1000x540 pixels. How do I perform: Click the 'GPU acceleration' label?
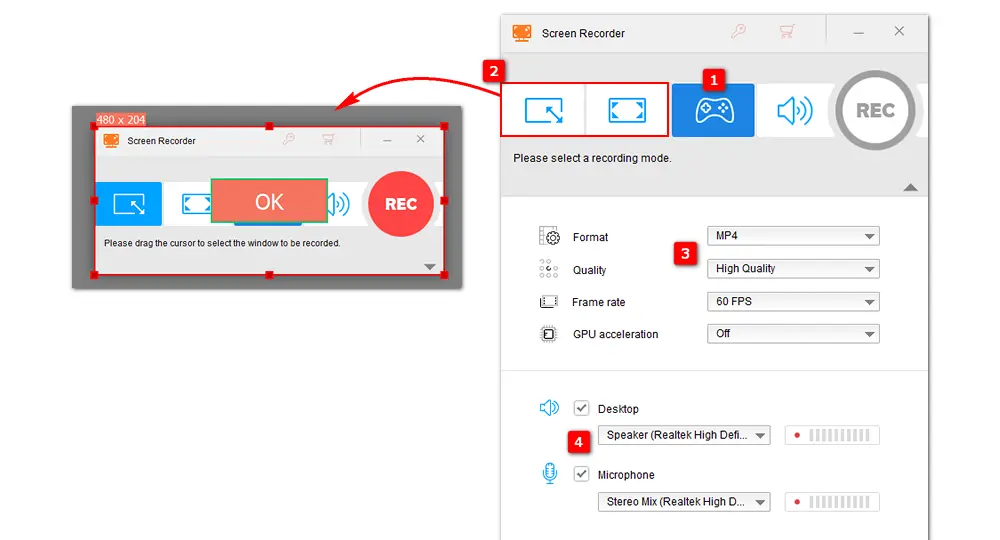pyautogui.click(x=615, y=334)
